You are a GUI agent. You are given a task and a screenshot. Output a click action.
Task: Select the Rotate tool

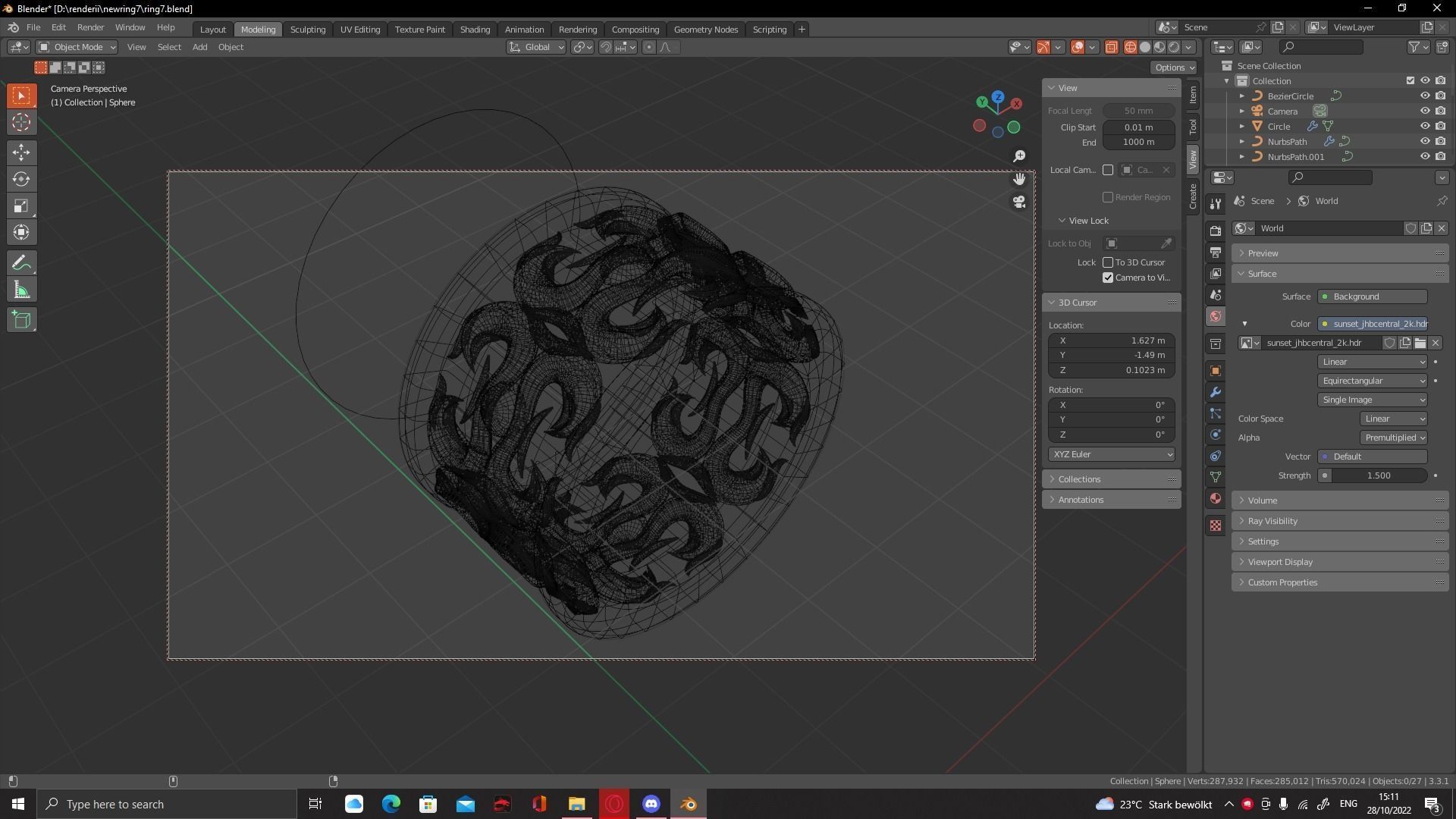(x=21, y=179)
